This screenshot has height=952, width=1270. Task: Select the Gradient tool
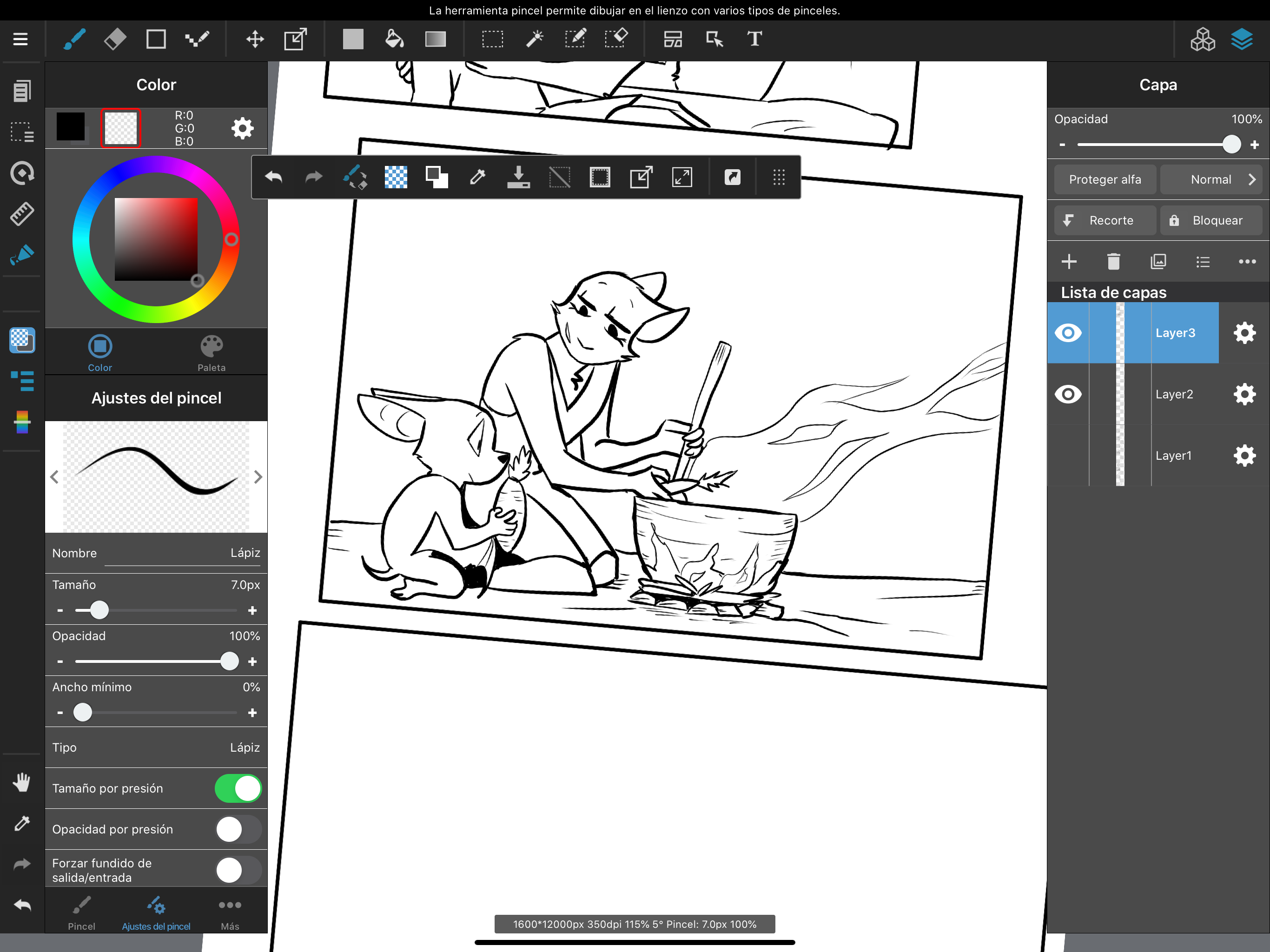435,39
